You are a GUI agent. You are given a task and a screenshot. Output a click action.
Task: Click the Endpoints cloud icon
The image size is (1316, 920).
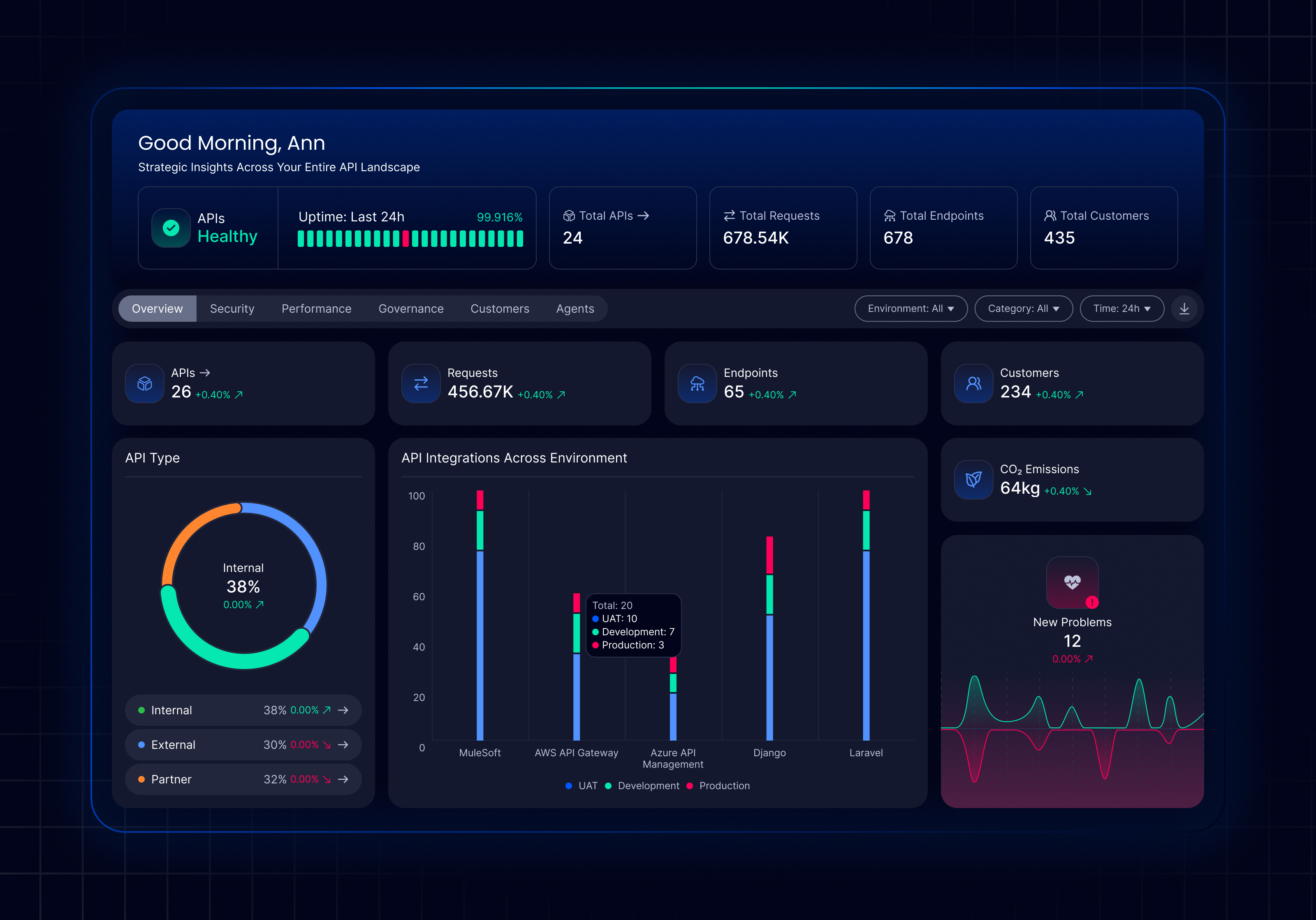point(697,383)
